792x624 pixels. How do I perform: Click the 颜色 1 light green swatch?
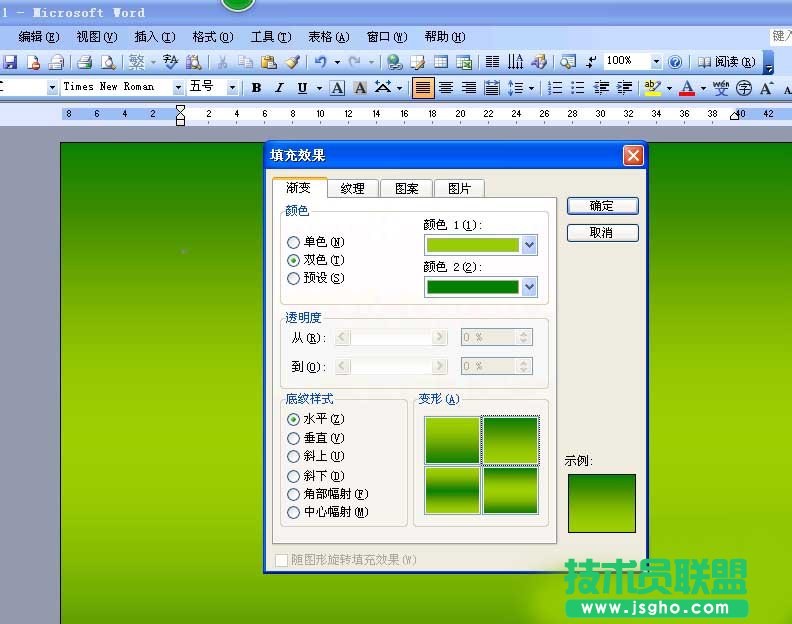[473, 246]
